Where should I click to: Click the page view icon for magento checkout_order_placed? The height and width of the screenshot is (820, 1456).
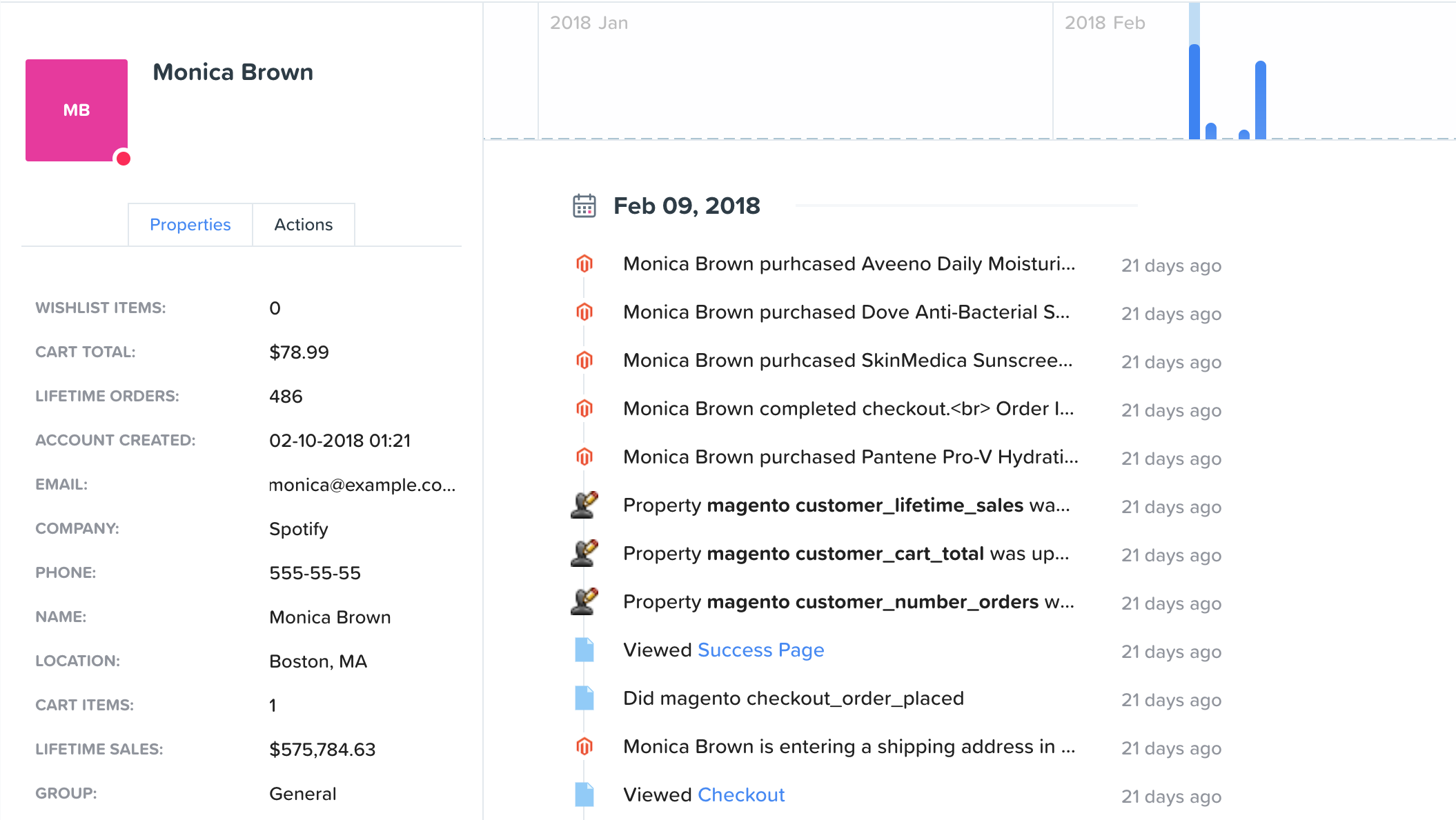pos(584,698)
